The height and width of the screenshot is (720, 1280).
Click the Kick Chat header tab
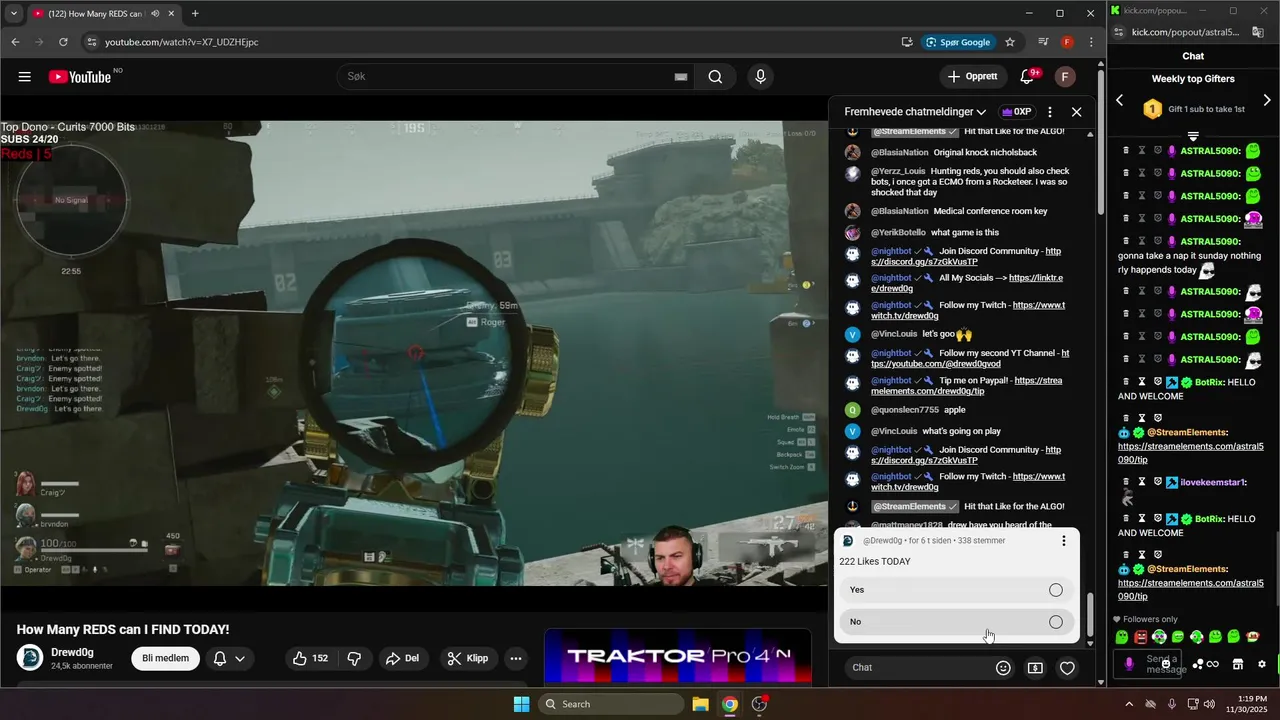pos(1193,56)
